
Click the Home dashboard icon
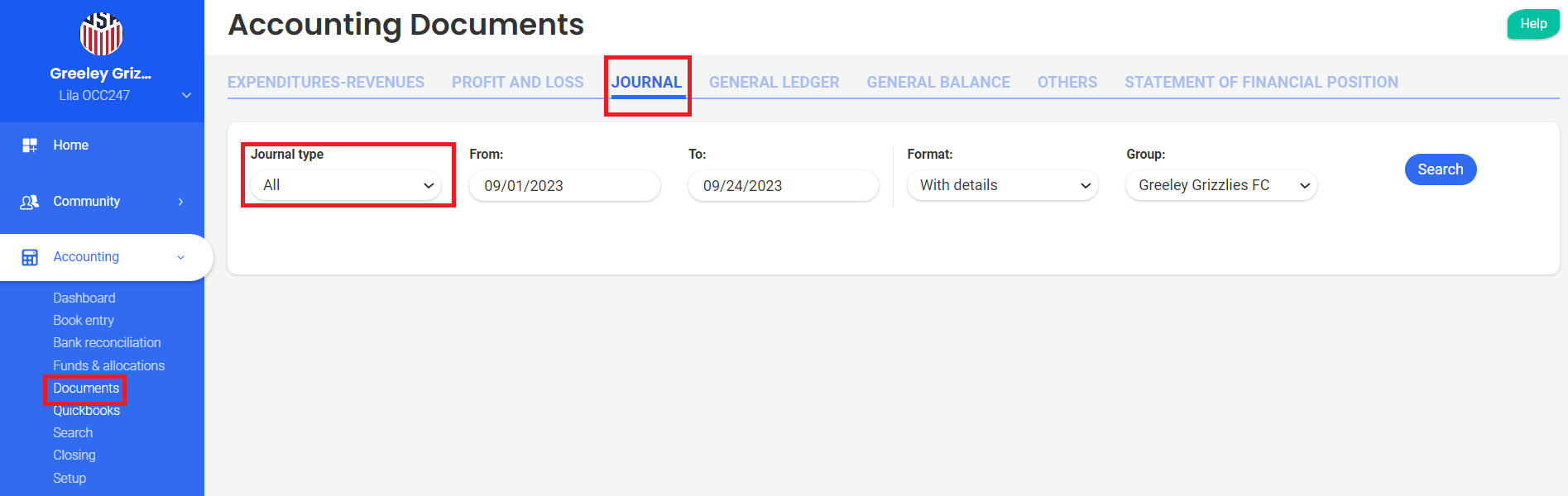30,145
